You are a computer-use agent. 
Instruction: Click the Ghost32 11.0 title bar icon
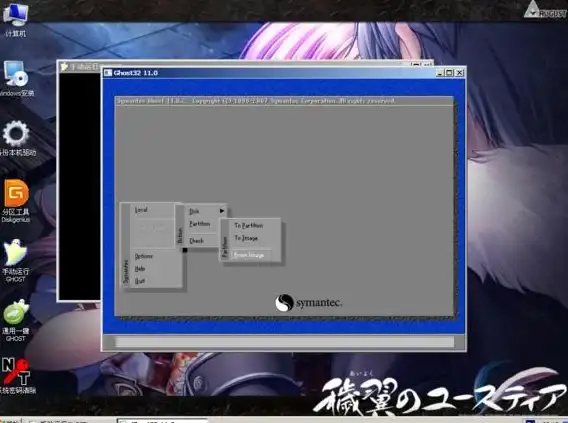[108, 73]
